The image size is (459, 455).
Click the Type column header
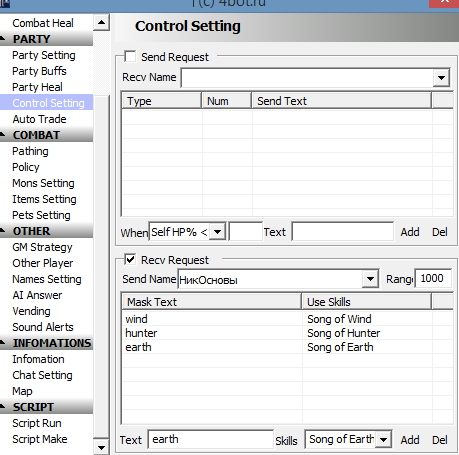(161, 101)
